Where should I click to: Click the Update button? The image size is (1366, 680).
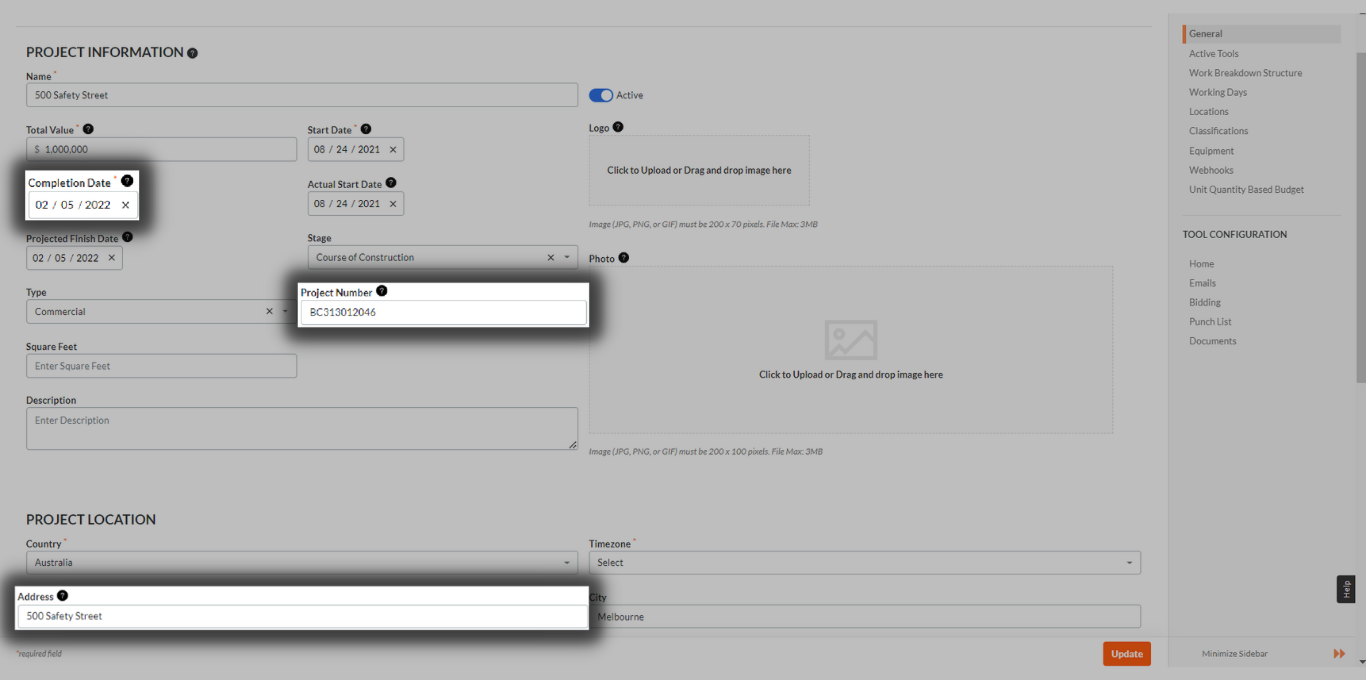[x=1126, y=653]
